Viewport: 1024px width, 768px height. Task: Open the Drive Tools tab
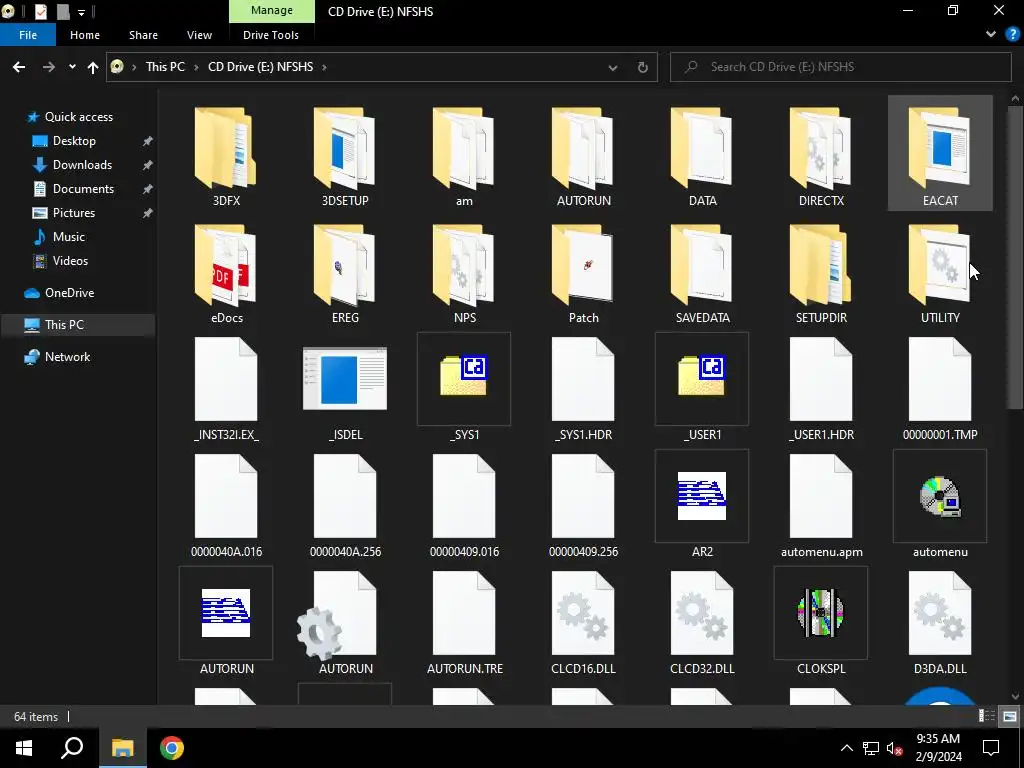click(x=271, y=35)
